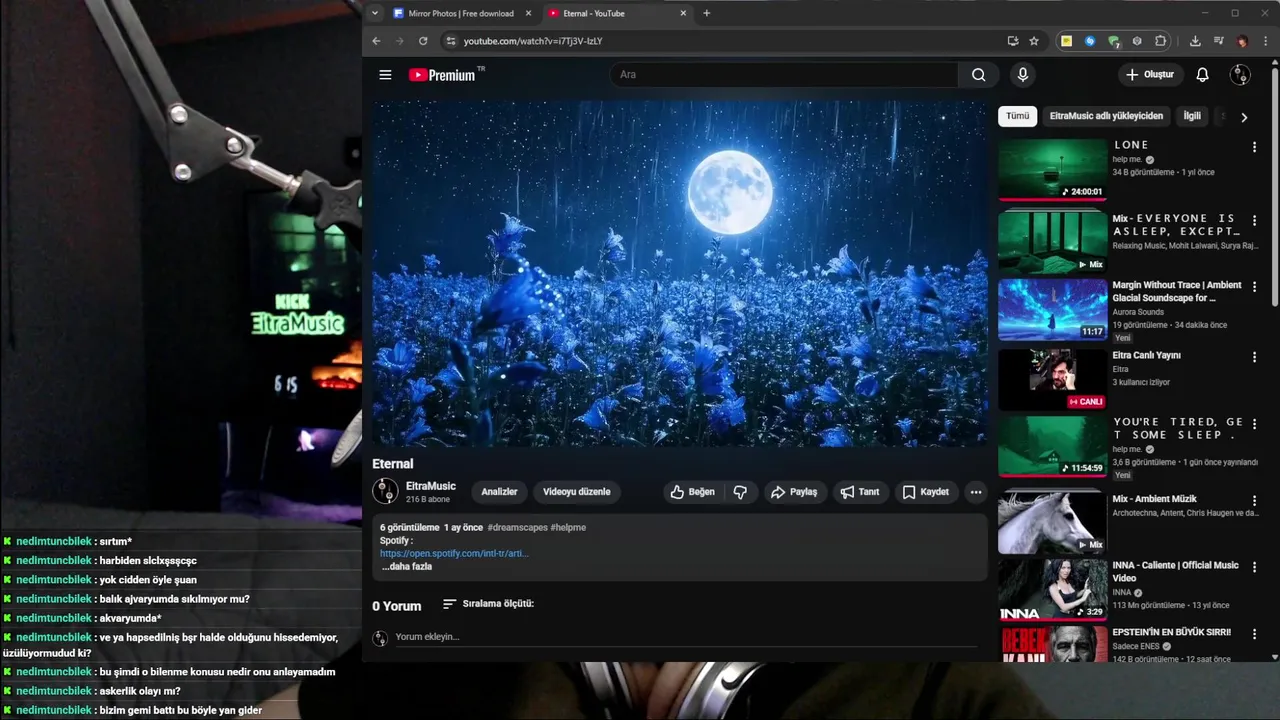Click the #helpme hashtag
The height and width of the screenshot is (720, 1280).
568,527
